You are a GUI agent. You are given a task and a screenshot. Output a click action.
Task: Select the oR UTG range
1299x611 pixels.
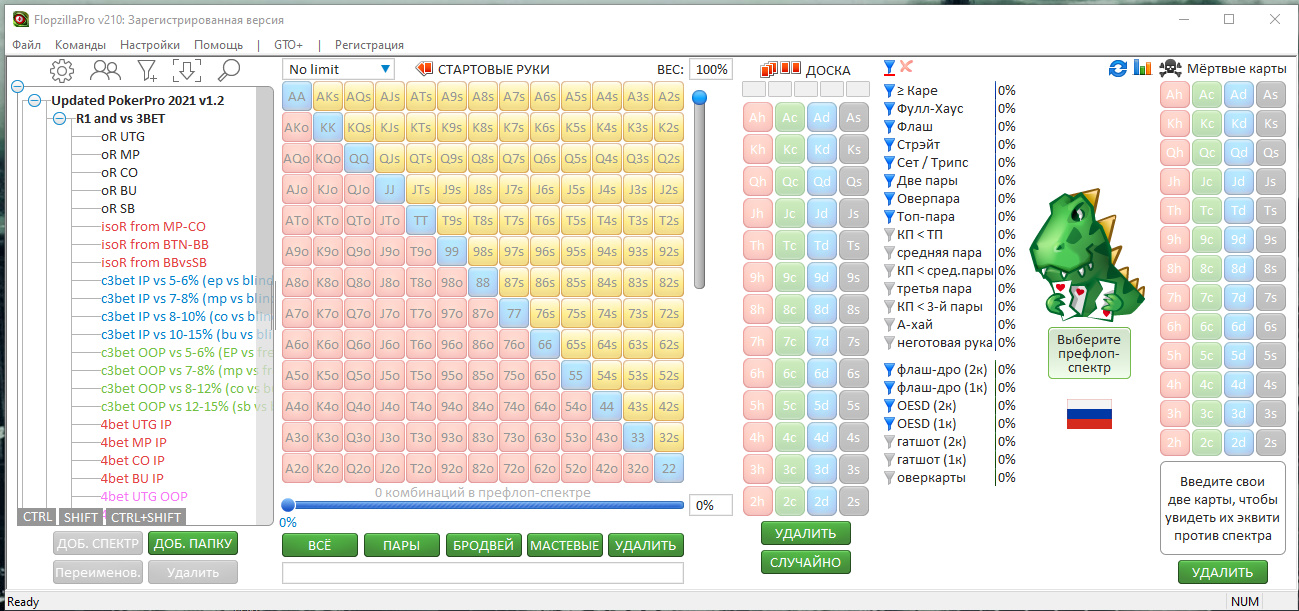coord(122,136)
